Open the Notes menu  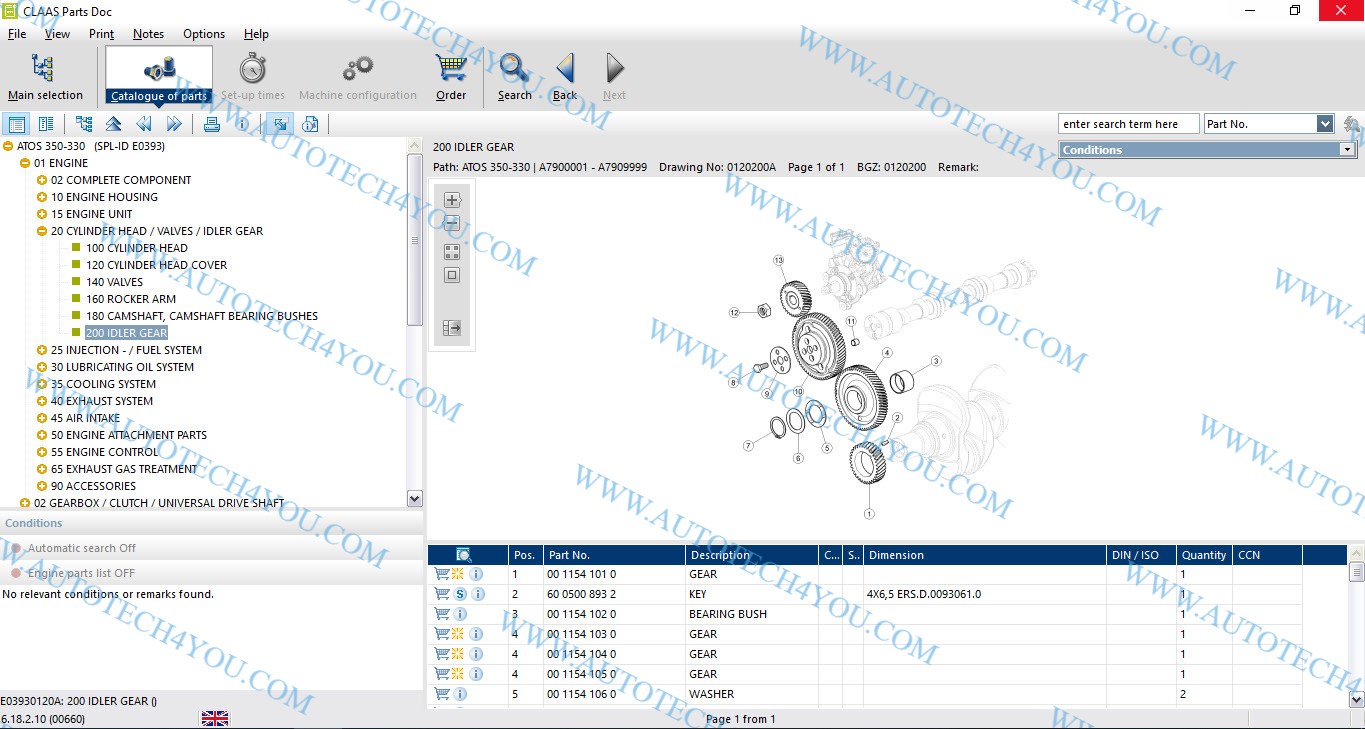(148, 34)
